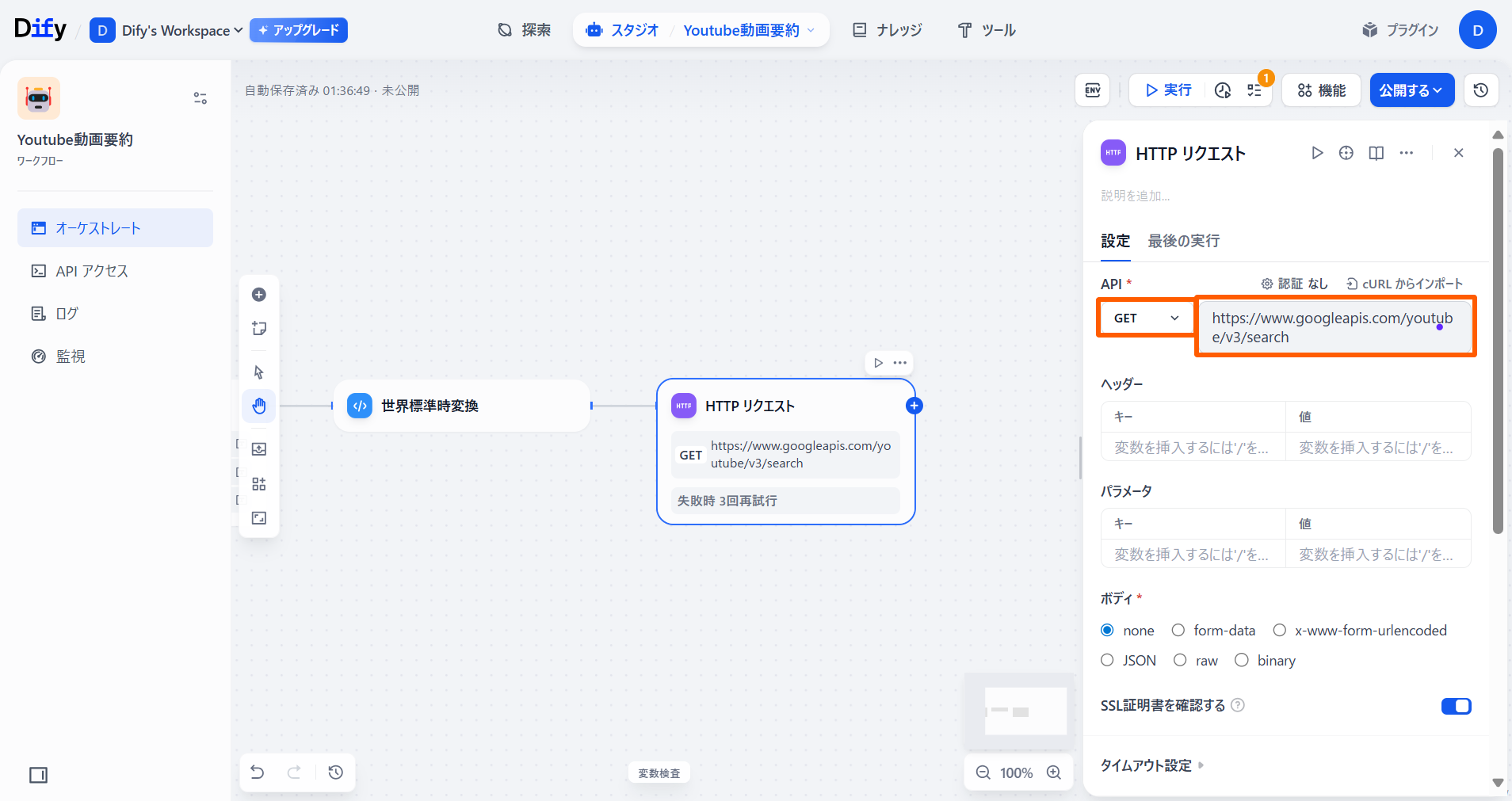
Task: Select the pointer mode tool
Action: [259, 372]
